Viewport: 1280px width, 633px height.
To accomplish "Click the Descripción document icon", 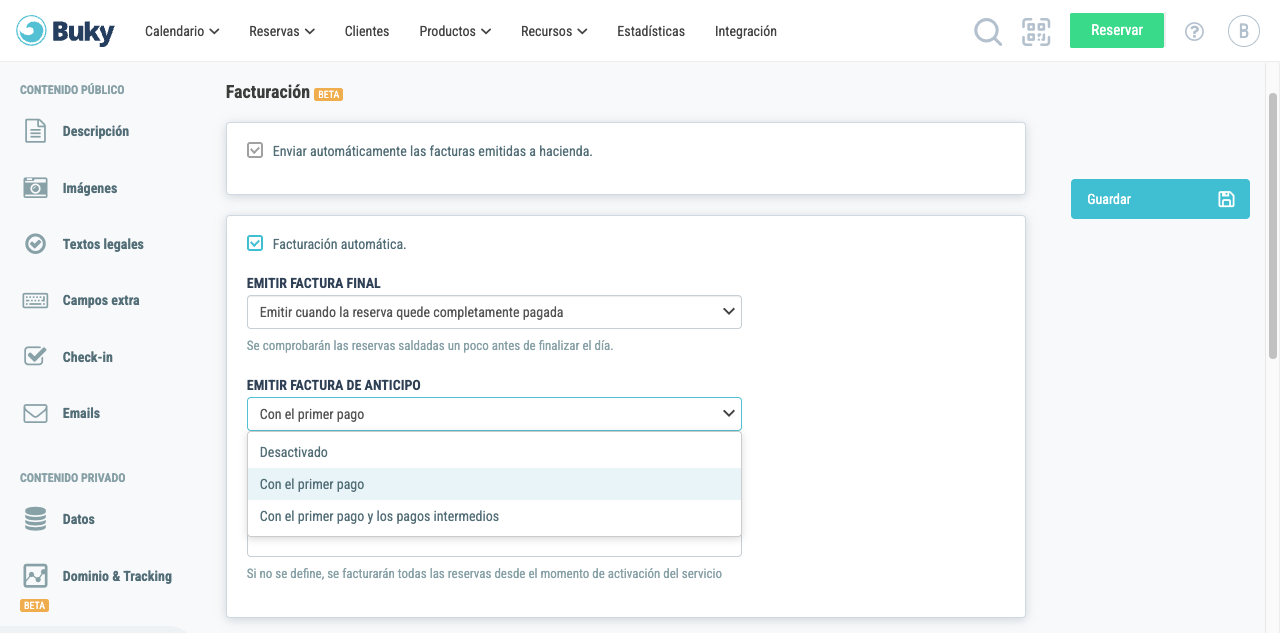I will [x=35, y=131].
